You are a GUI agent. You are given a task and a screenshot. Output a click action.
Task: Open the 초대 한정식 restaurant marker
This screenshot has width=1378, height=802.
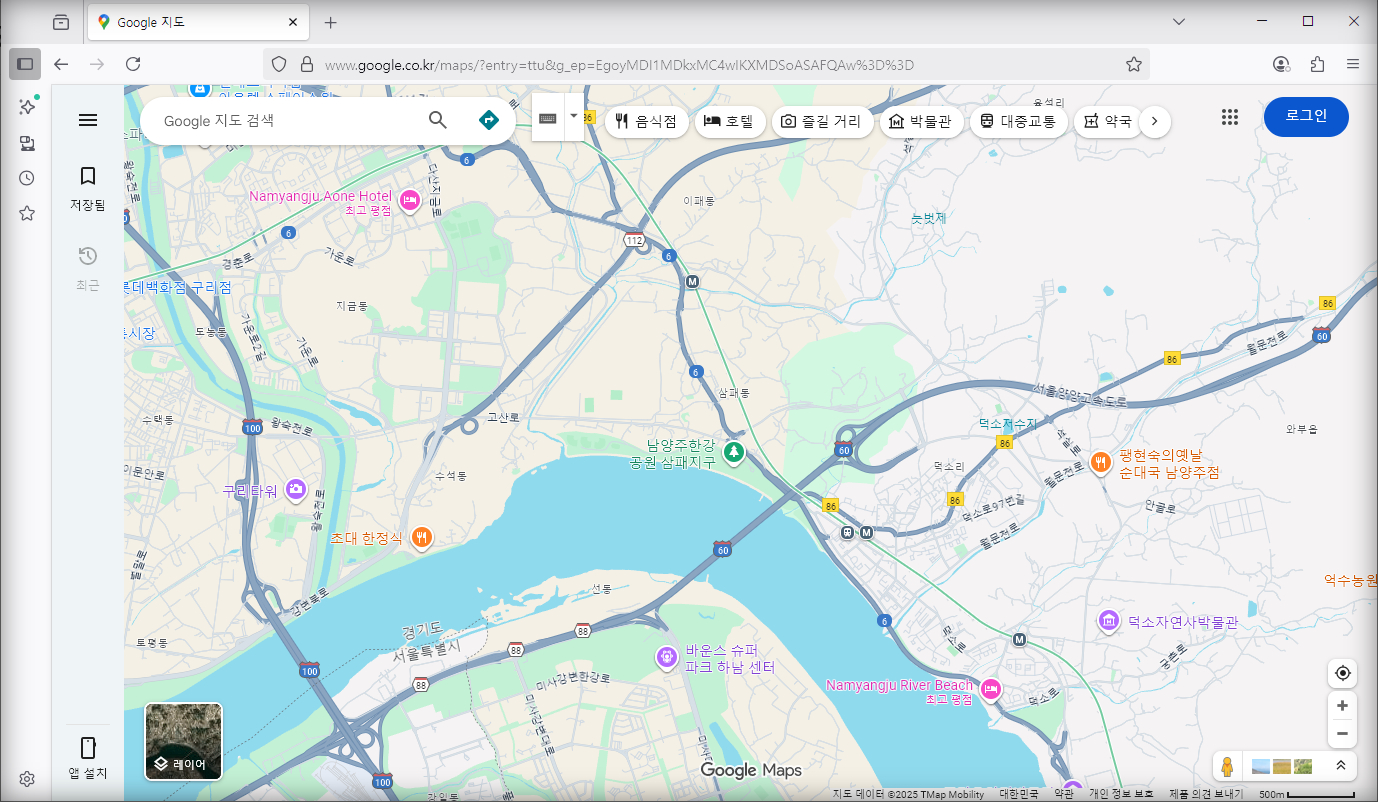[x=422, y=537]
